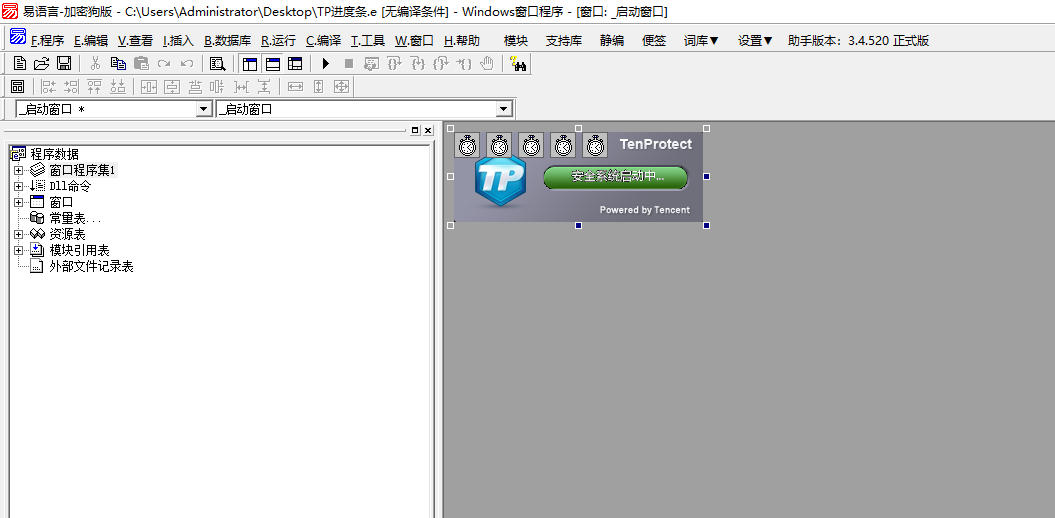The image size is (1055, 518).
Task: Open the 词库▼ dropdown menu
Action: click(701, 40)
